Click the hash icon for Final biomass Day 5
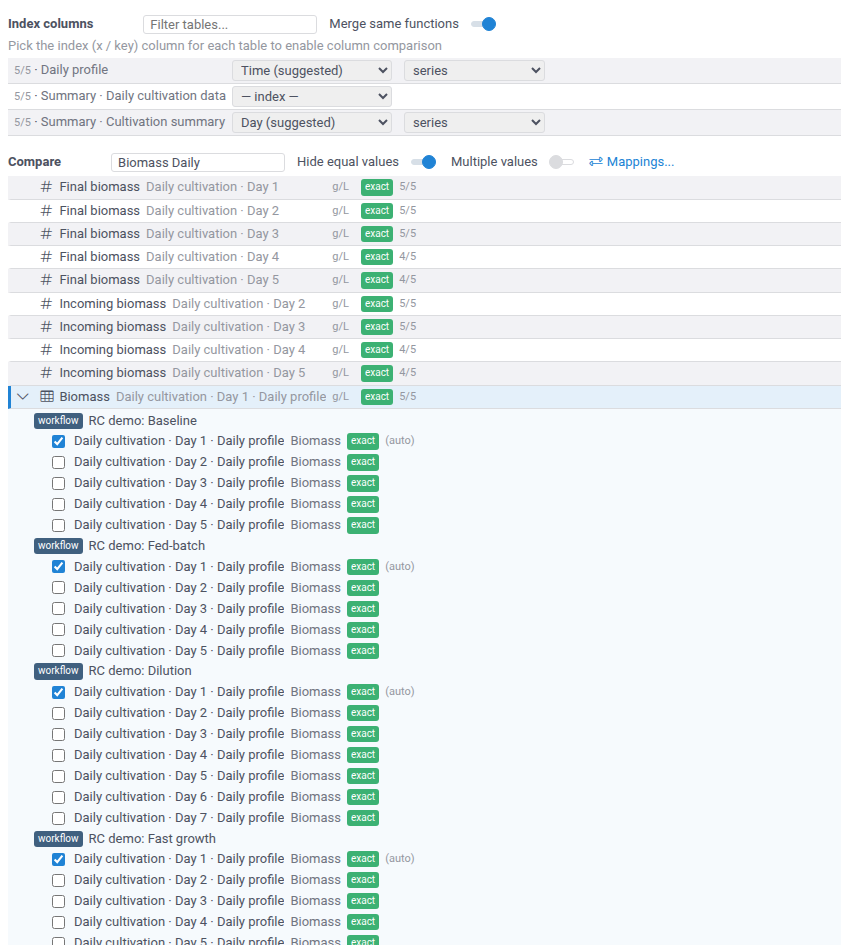Viewport: 849px width, 945px height. click(x=46, y=280)
